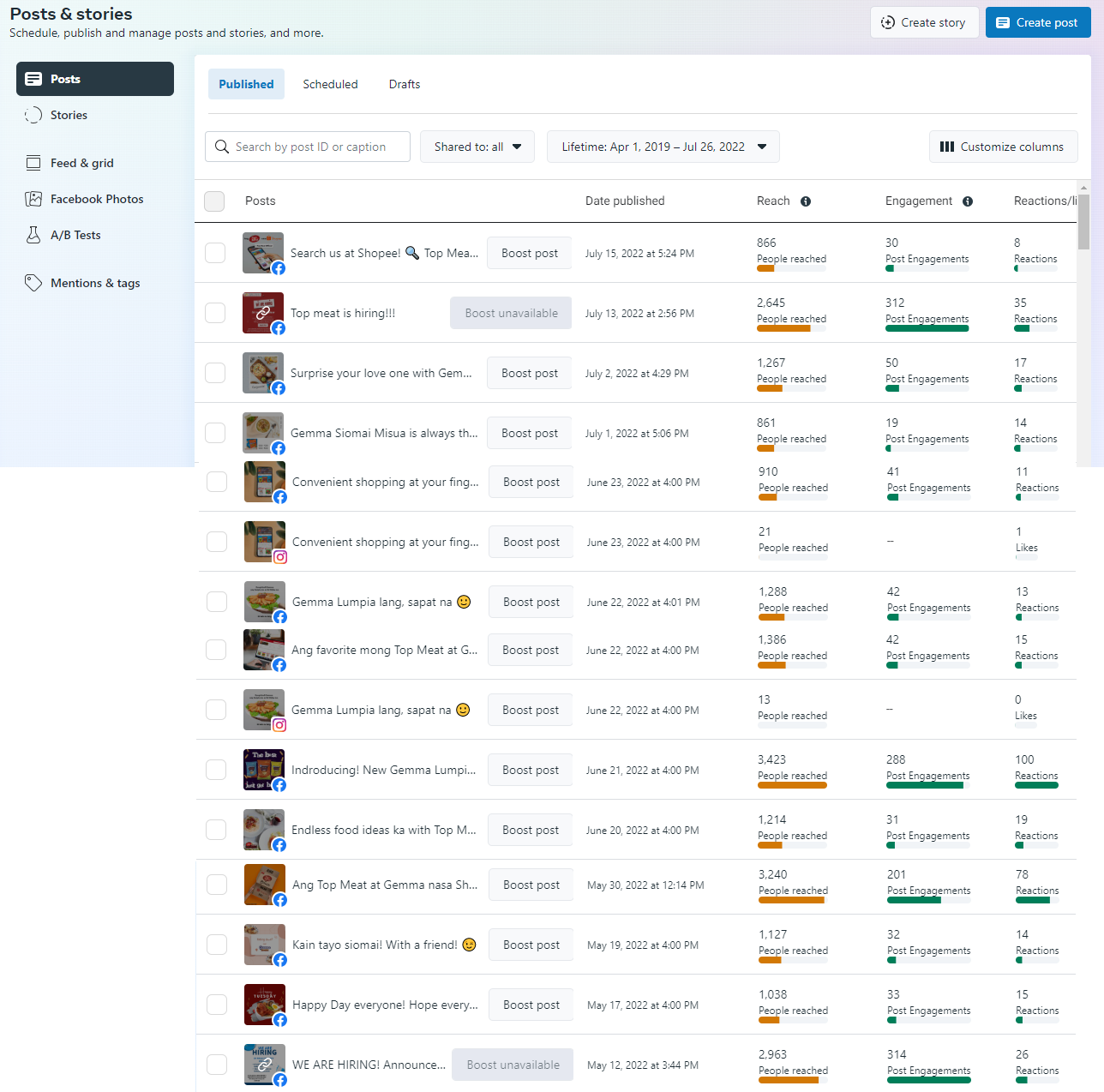Click the Create post button
The image size is (1104, 1092).
[x=1038, y=22]
